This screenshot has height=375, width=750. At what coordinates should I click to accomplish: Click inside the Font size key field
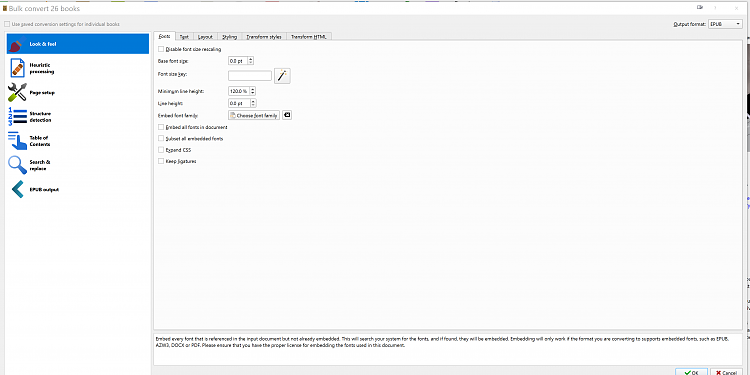250,76
